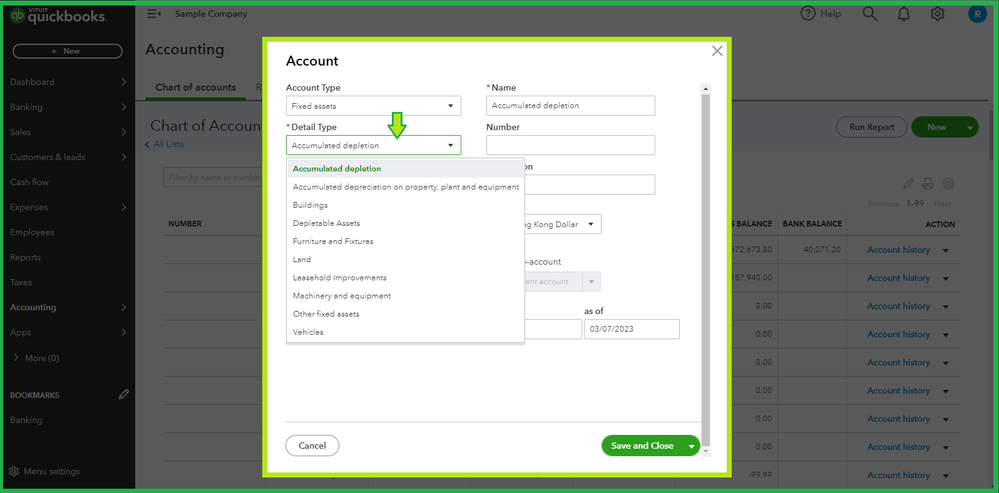This screenshot has width=999, height=493.
Task: Edit bookmarks with pencil icon
Action: click(124, 395)
